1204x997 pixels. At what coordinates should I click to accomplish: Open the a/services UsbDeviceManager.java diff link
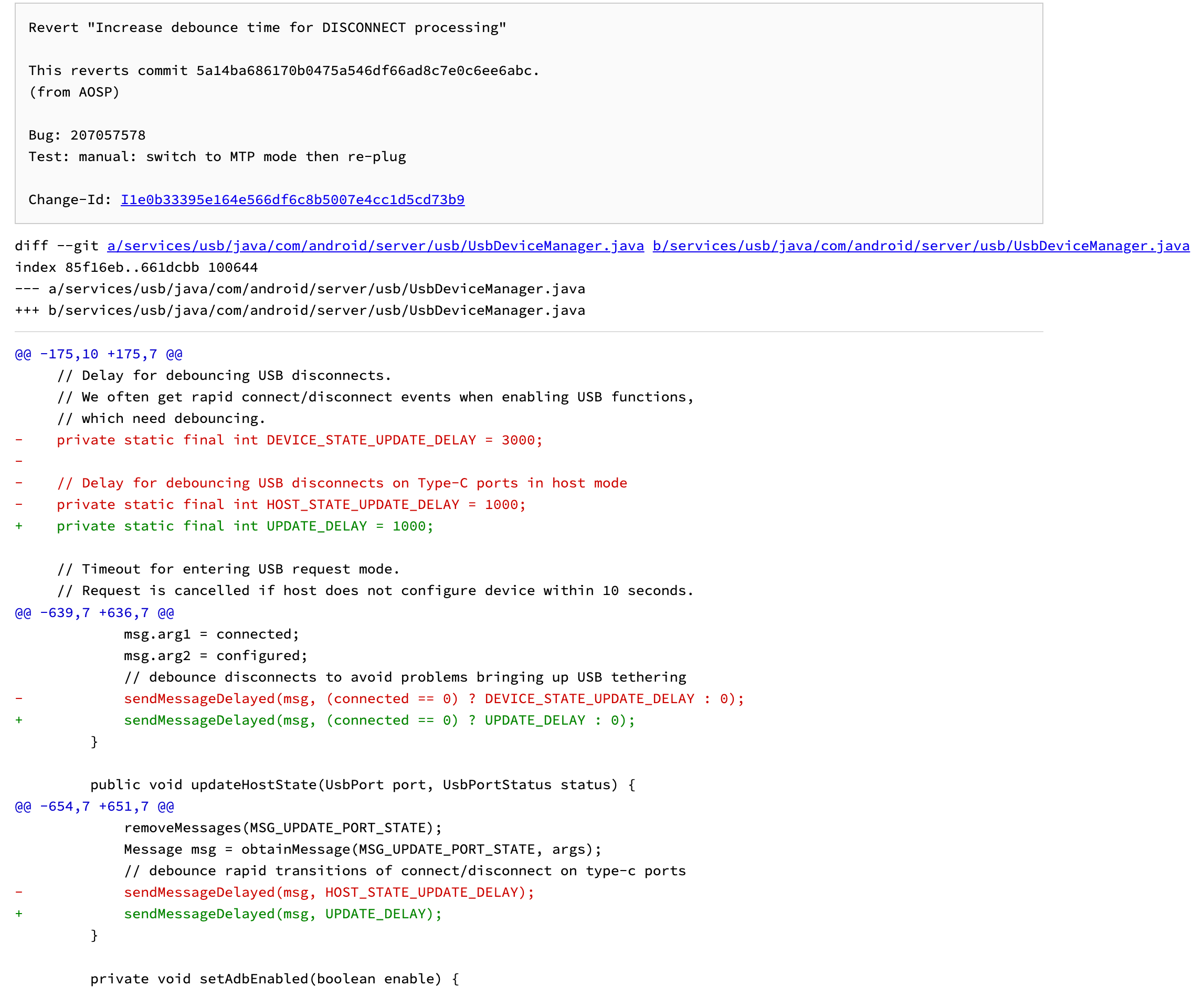376,246
